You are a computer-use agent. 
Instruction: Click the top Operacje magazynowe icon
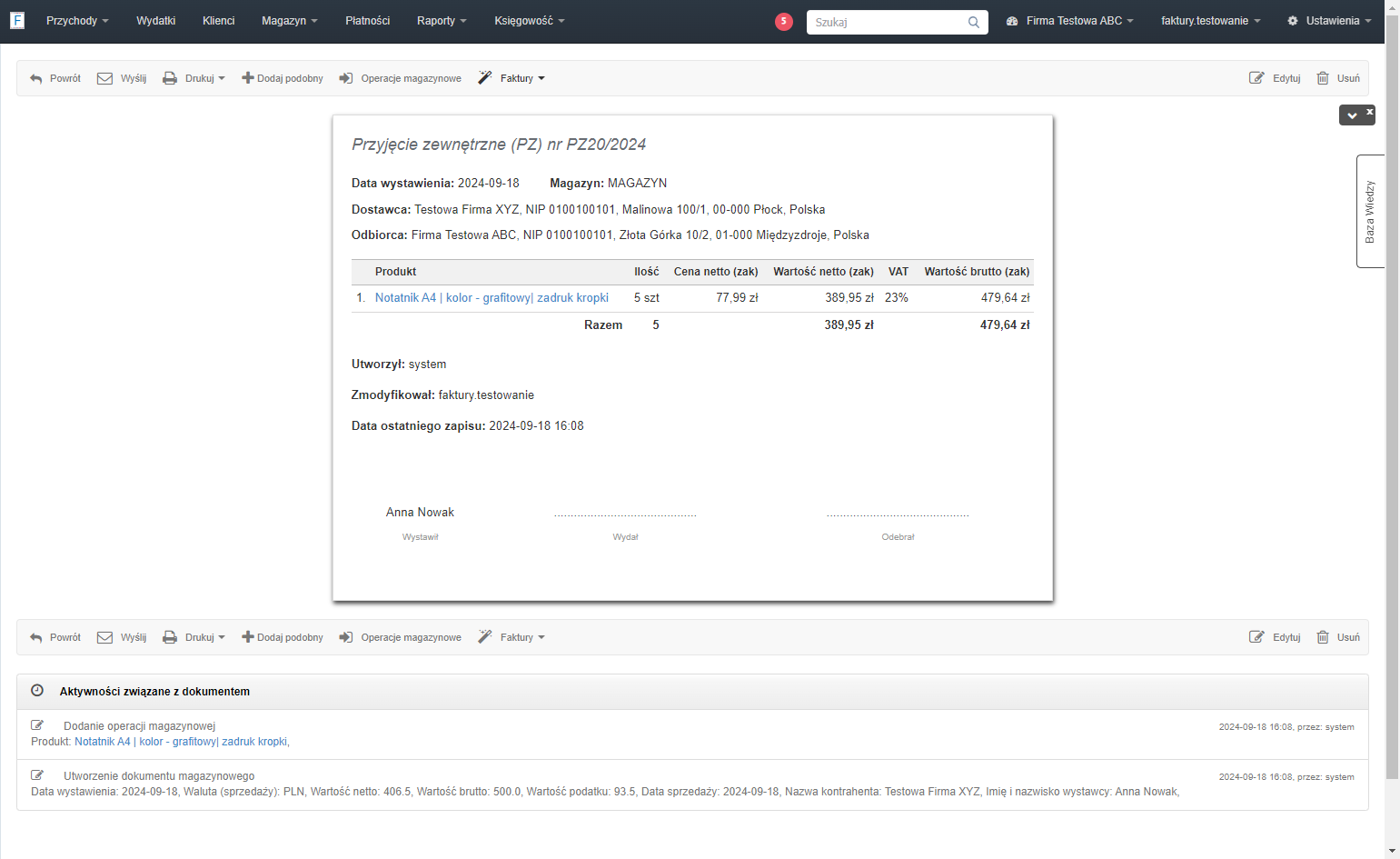[x=346, y=78]
